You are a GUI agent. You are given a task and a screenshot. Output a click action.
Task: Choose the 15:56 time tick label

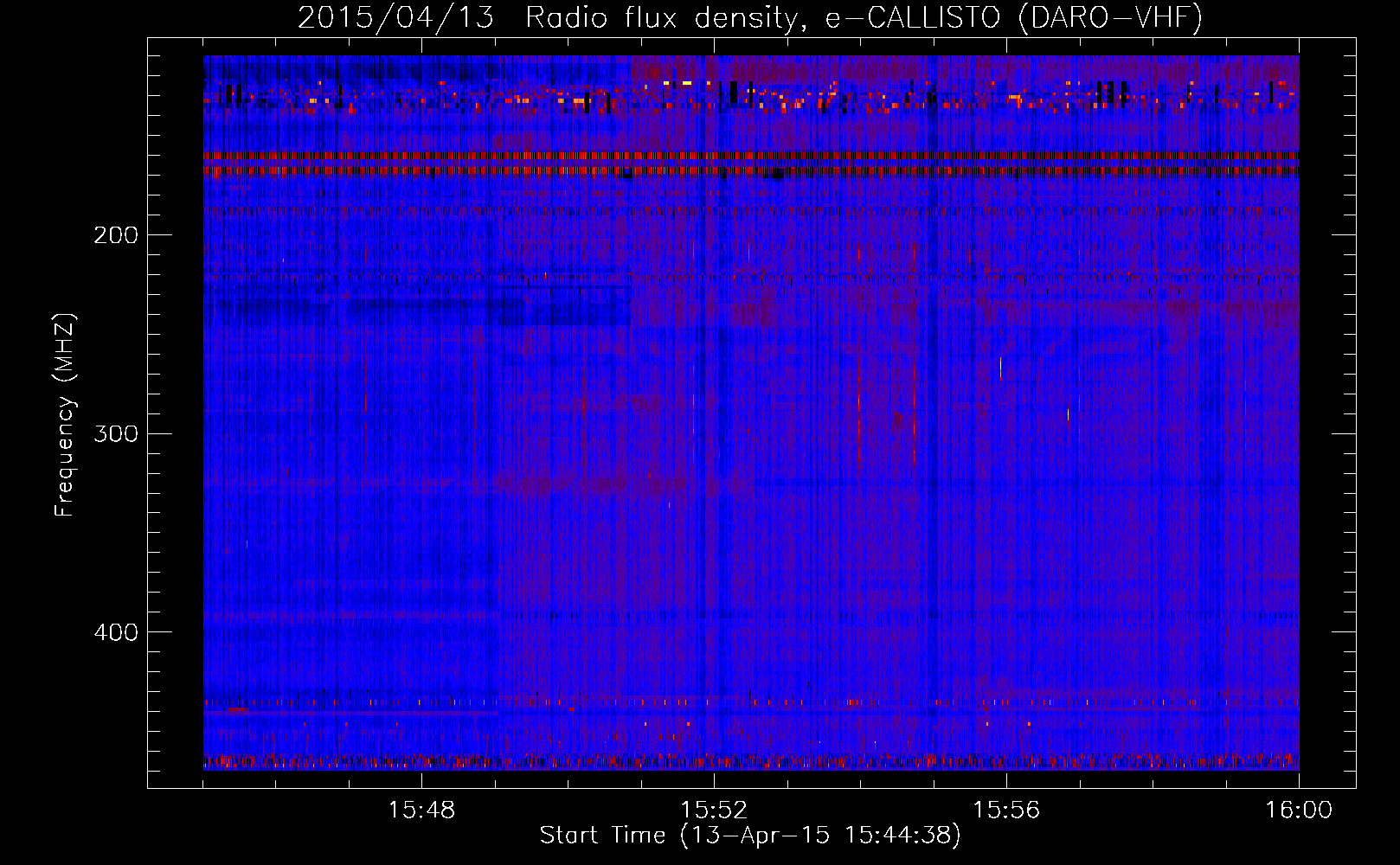coord(1006,811)
